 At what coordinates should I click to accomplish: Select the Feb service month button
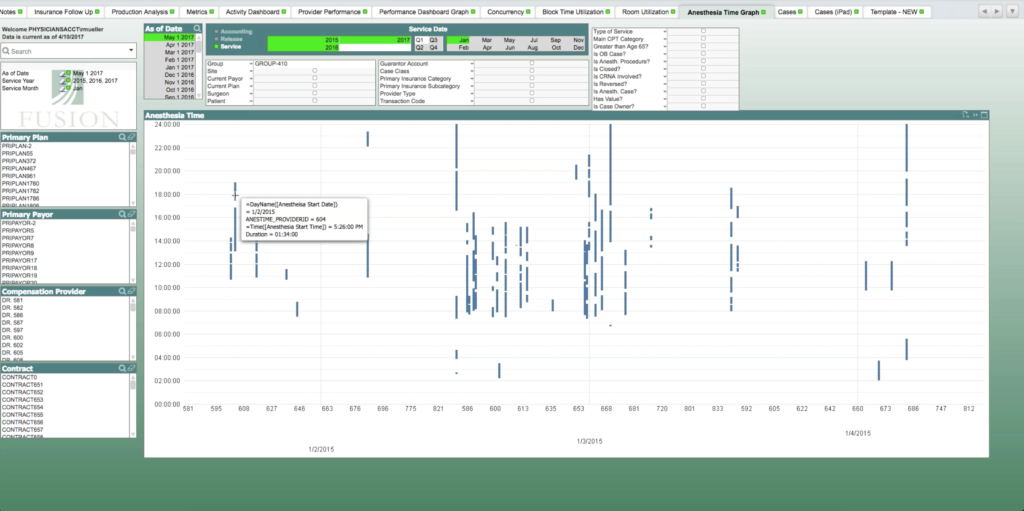463,47
